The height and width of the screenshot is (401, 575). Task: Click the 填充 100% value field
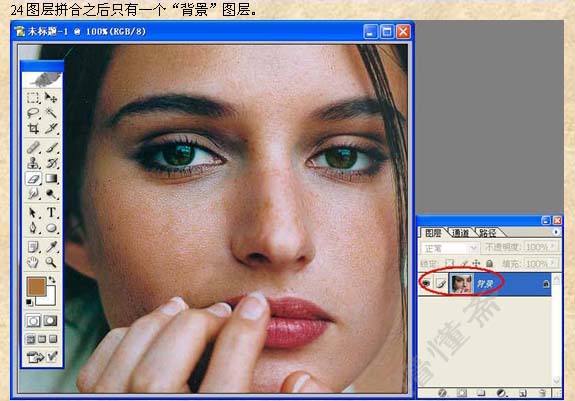click(538, 264)
